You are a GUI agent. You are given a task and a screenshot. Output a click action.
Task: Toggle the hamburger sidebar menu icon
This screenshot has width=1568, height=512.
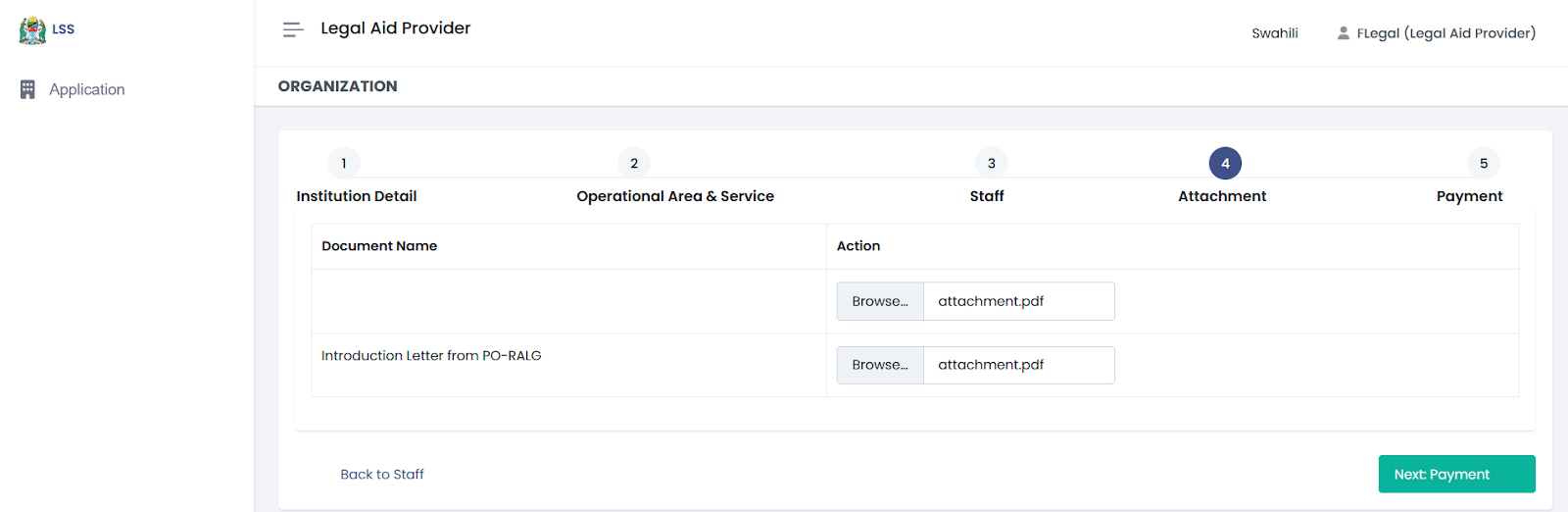point(292,29)
